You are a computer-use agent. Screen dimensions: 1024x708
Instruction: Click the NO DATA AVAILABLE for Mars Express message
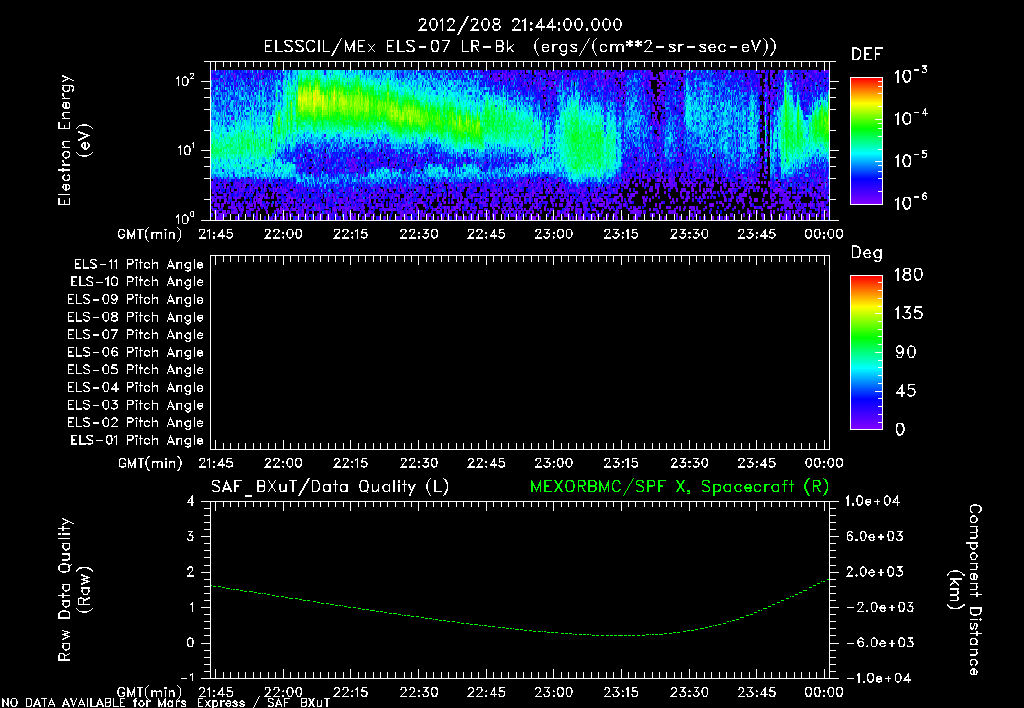click(x=165, y=703)
